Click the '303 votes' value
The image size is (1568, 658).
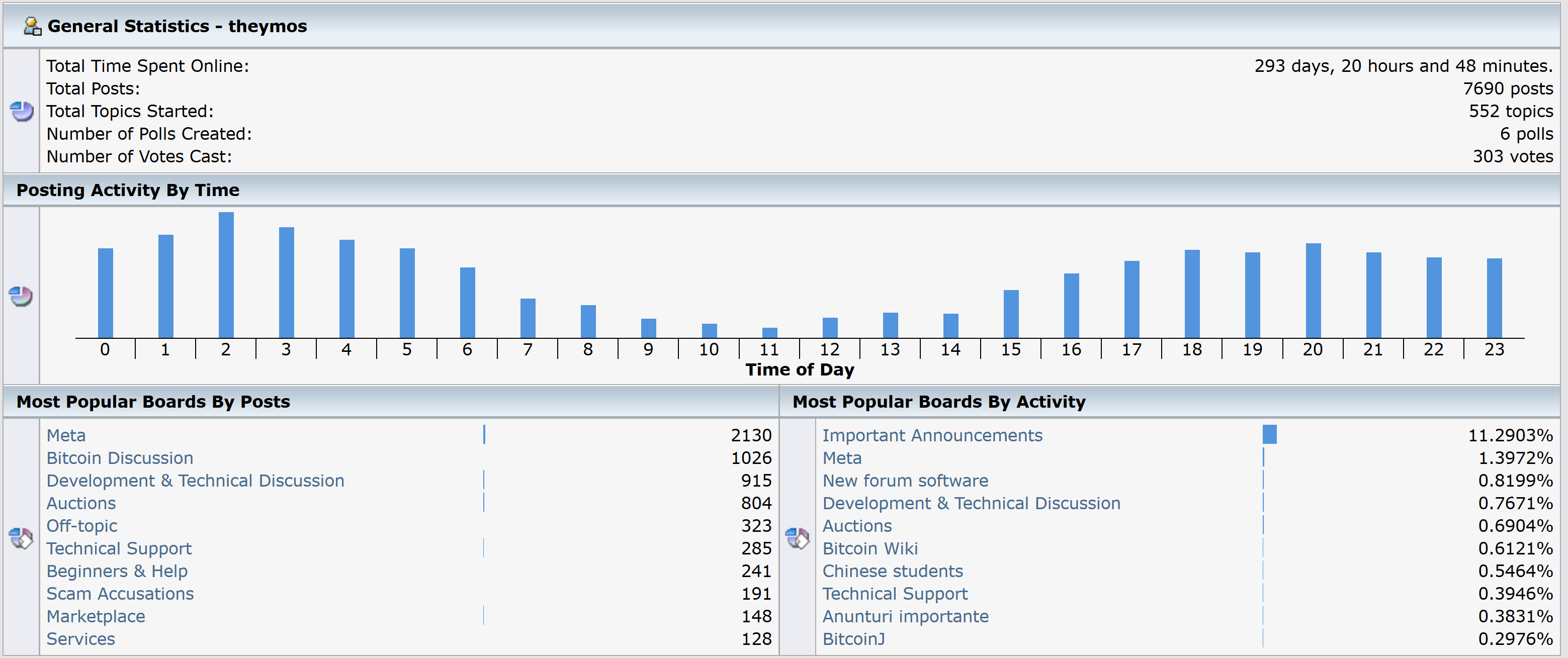click(1513, 156)
